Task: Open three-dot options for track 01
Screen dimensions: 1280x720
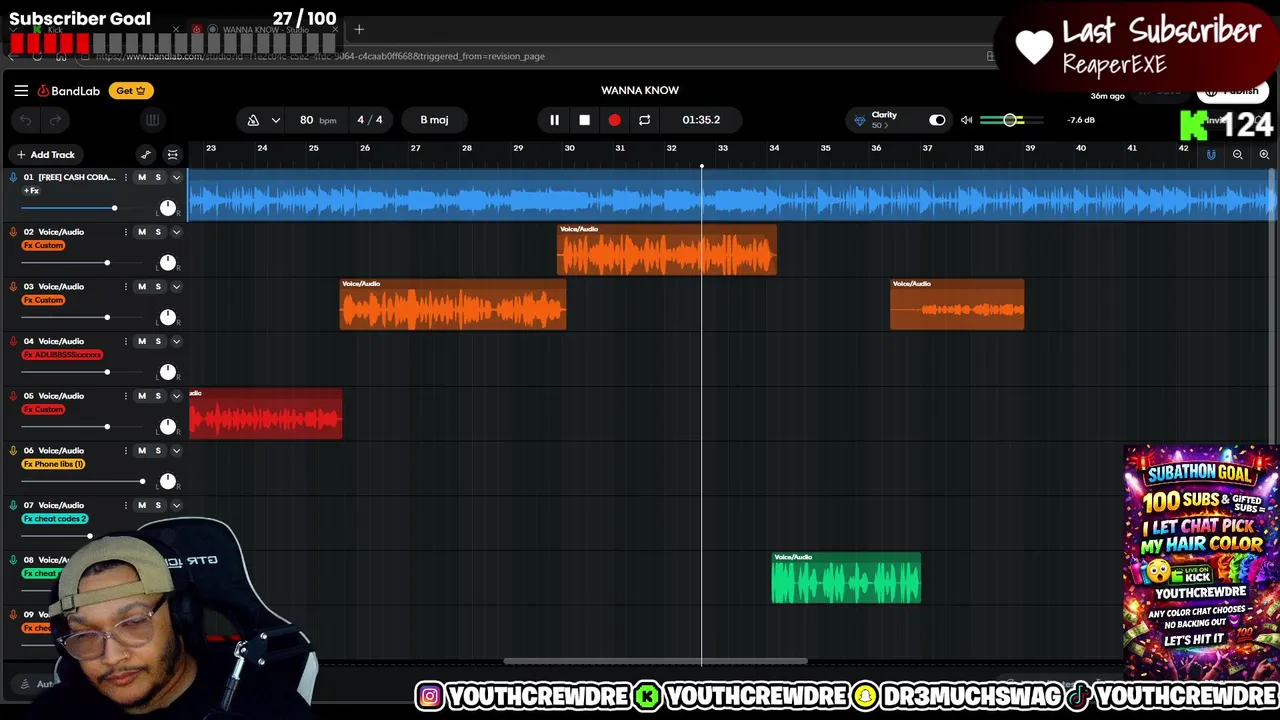Action: tap(125, 177)
